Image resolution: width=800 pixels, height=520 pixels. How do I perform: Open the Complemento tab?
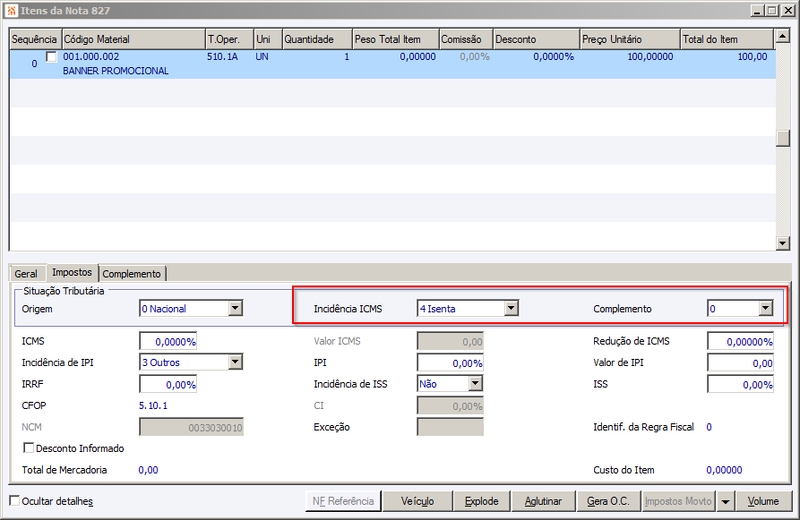[x=132, y=274]
